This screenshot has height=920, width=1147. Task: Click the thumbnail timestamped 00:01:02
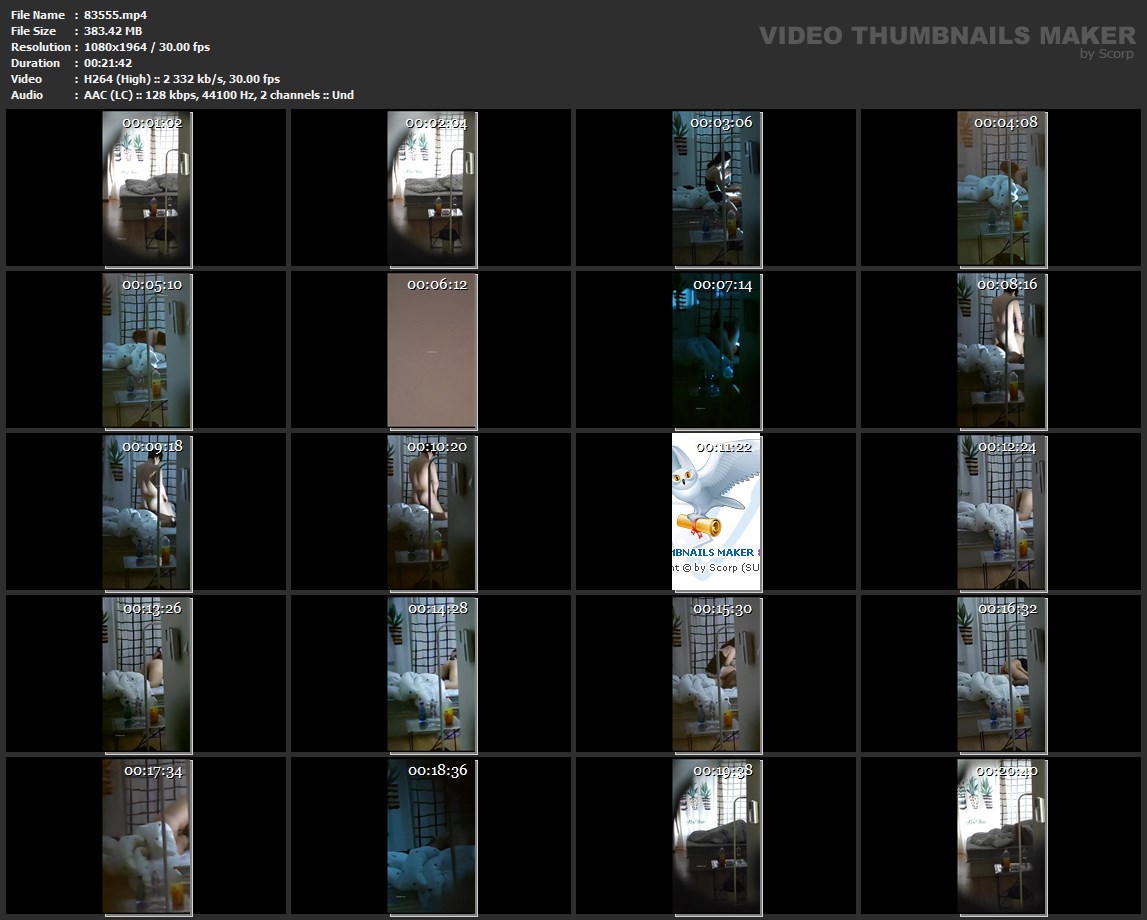point(147,190)
